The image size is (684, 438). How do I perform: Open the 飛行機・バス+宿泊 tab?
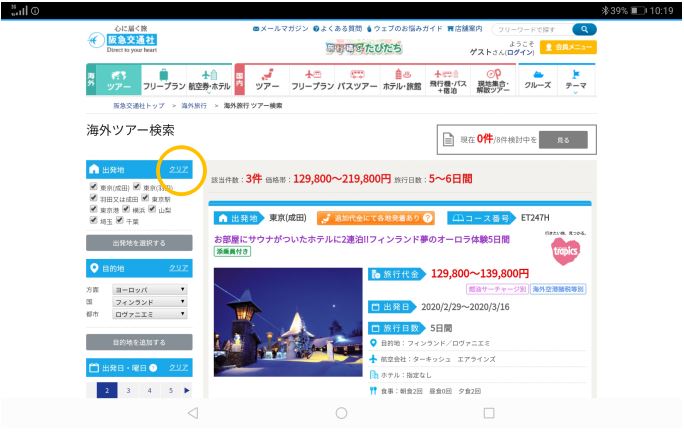(x=450, y=80)
